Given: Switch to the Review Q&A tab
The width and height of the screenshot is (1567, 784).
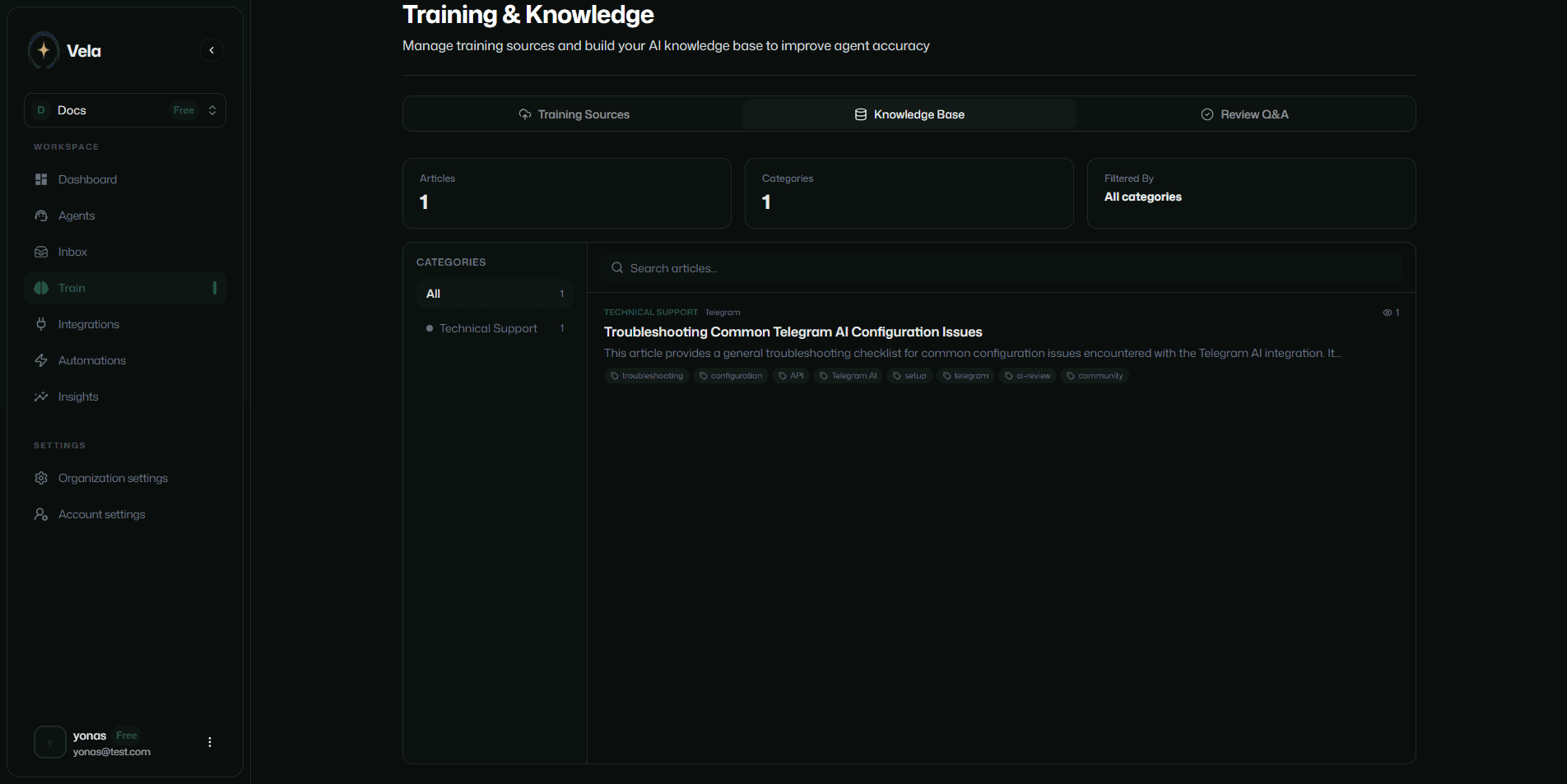Looking at the screenshot, I should point(1244,114).
